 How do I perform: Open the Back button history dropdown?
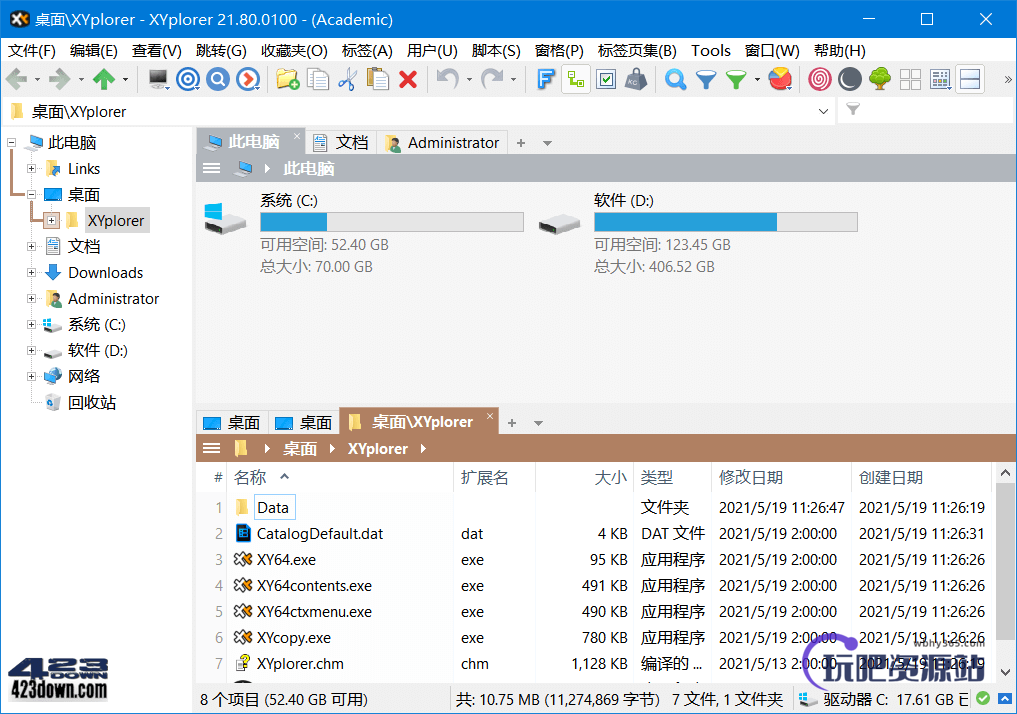pyautogui.click(x=37, y=80)
